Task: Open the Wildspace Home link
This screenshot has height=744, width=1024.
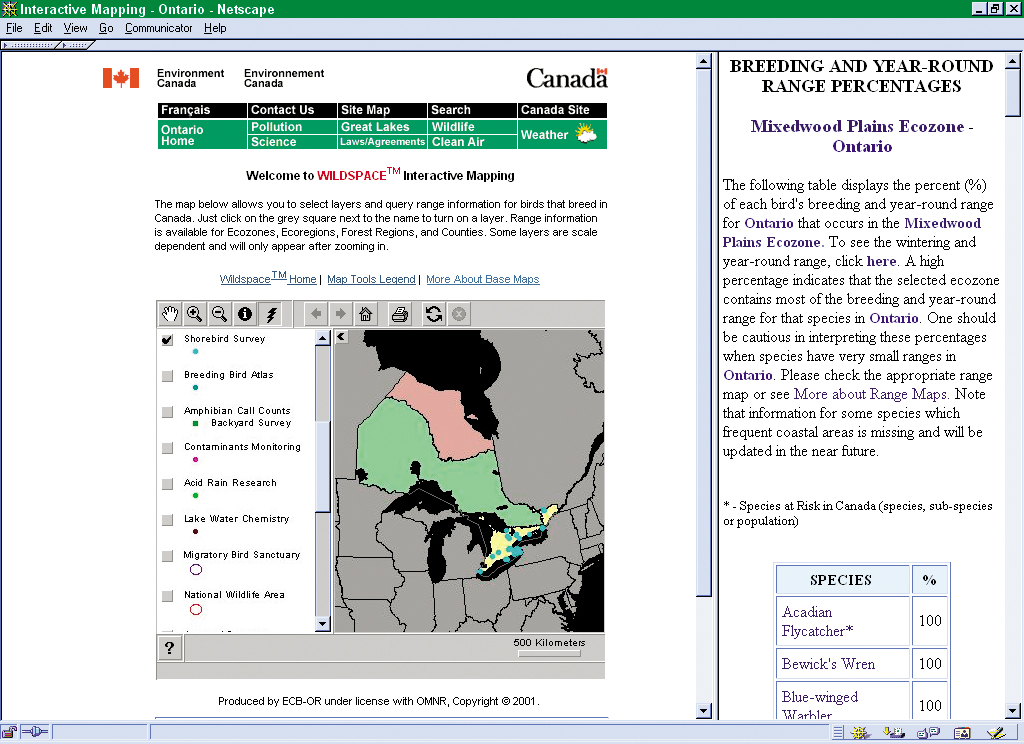Action: [x=268, y=278]
